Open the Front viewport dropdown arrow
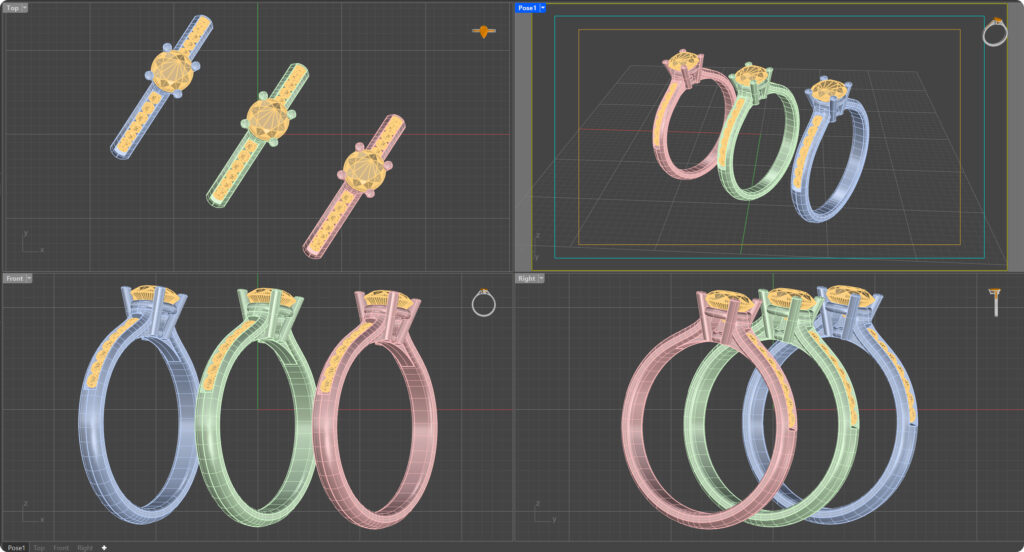1024x552 pixels. [28, 278]
